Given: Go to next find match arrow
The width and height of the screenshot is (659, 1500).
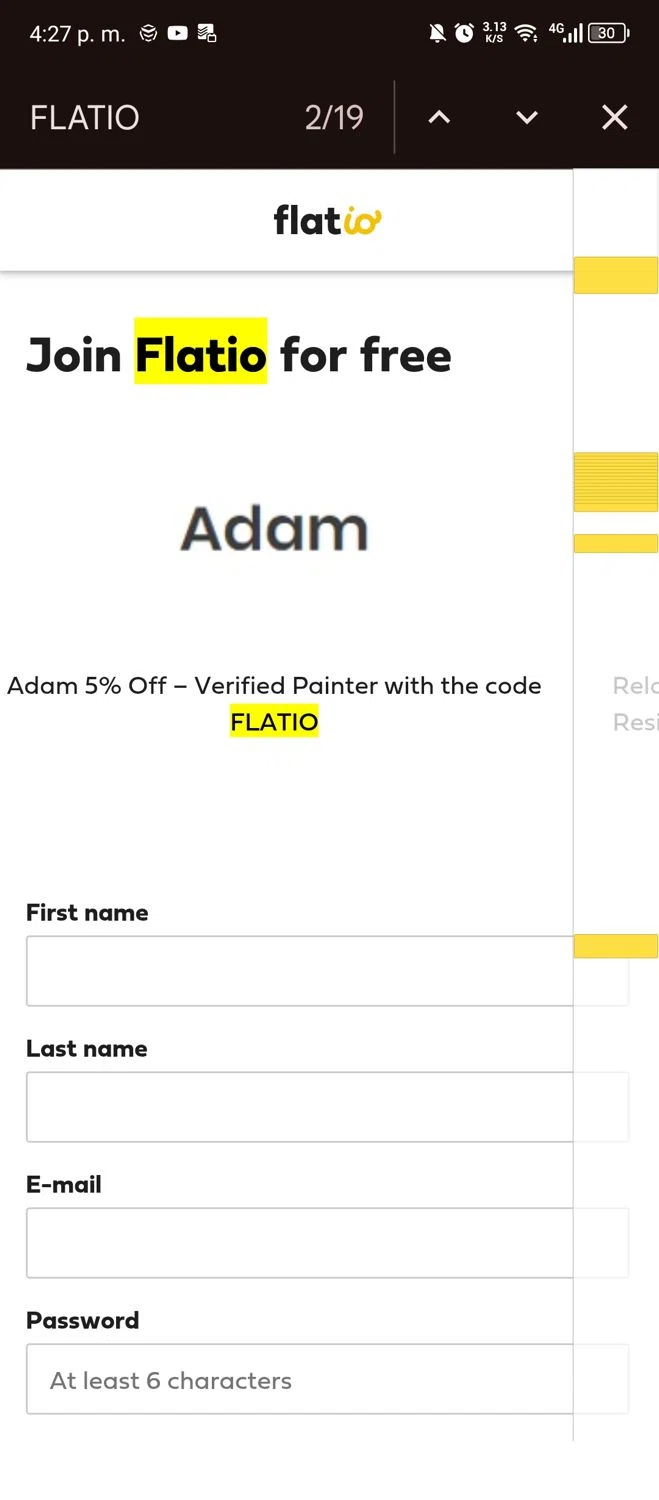Looking at the screenshot, I should (526, 118).
